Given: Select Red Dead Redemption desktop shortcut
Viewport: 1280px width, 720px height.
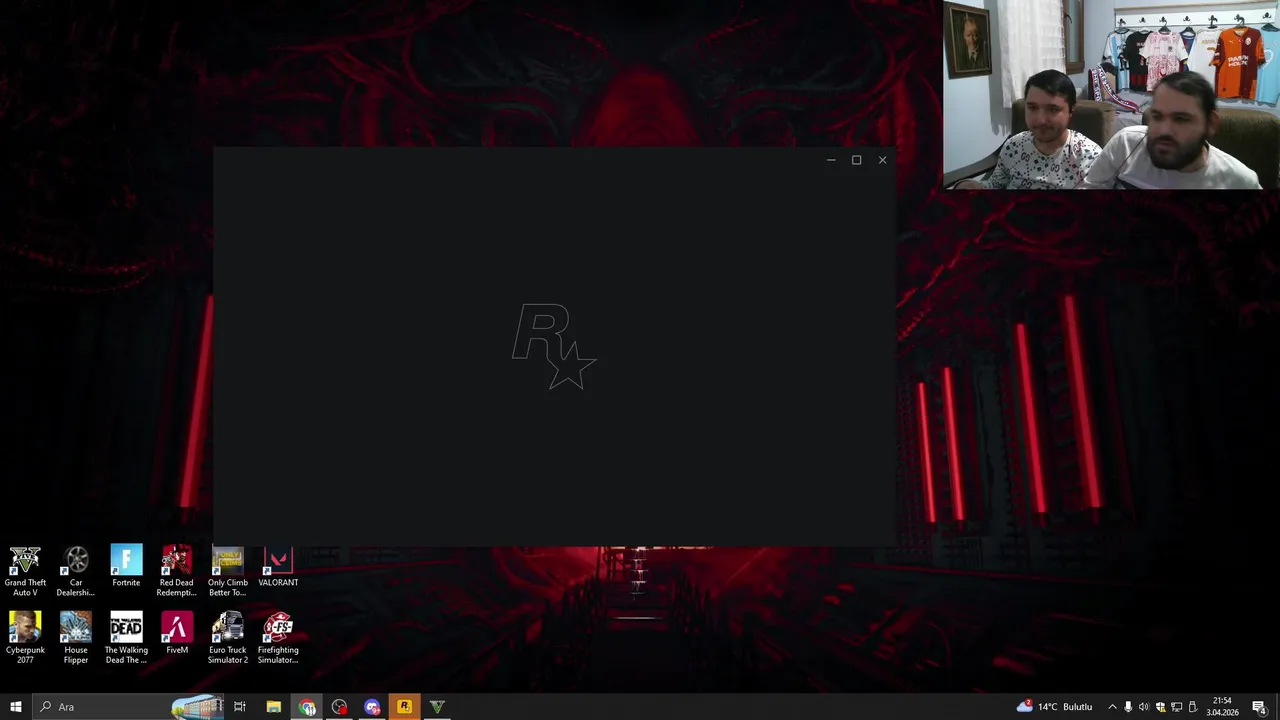Looking at the screenshot, I should pyautogui.click(x=176, y=571).
